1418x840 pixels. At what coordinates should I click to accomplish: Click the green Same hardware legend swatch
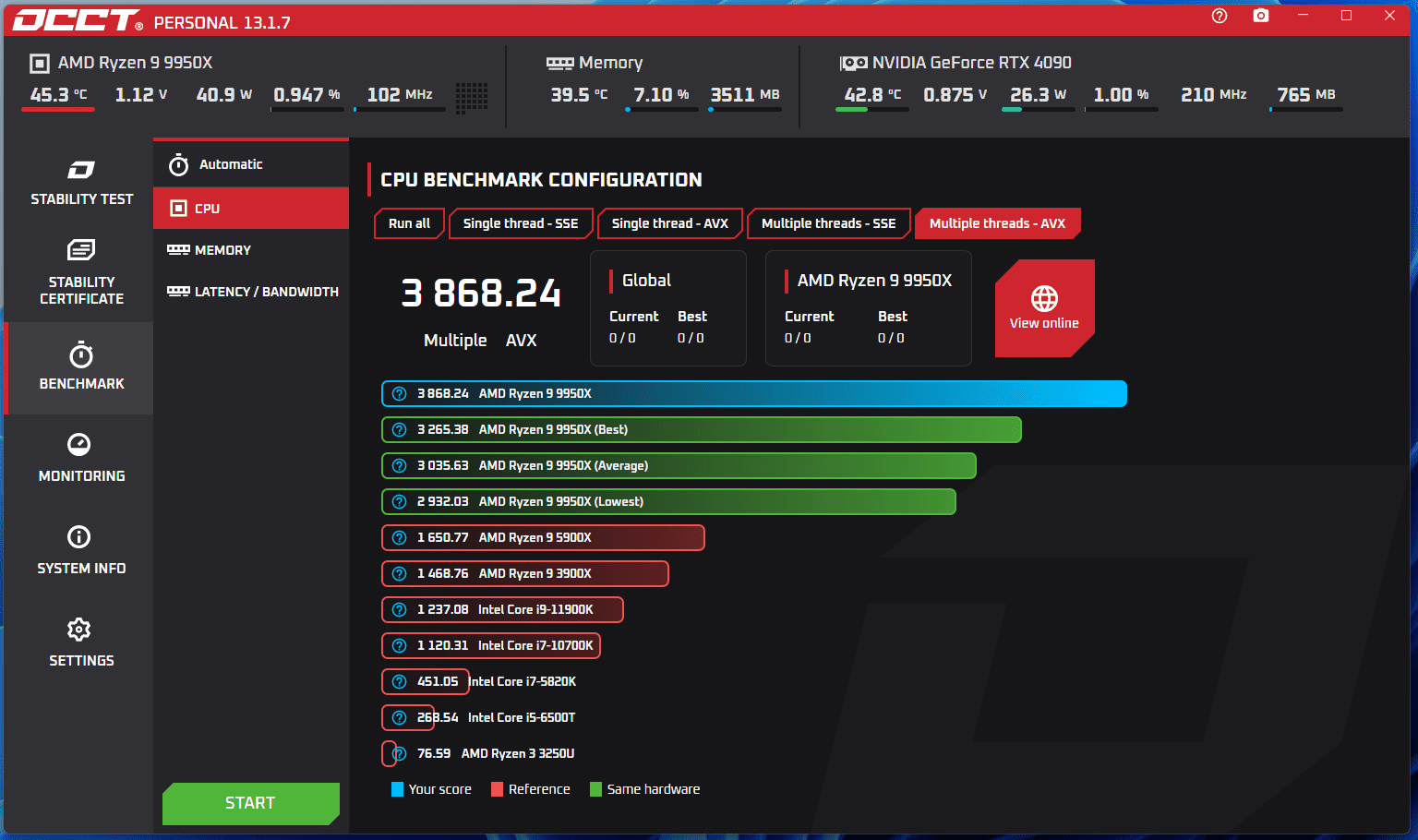click(595, 789)
